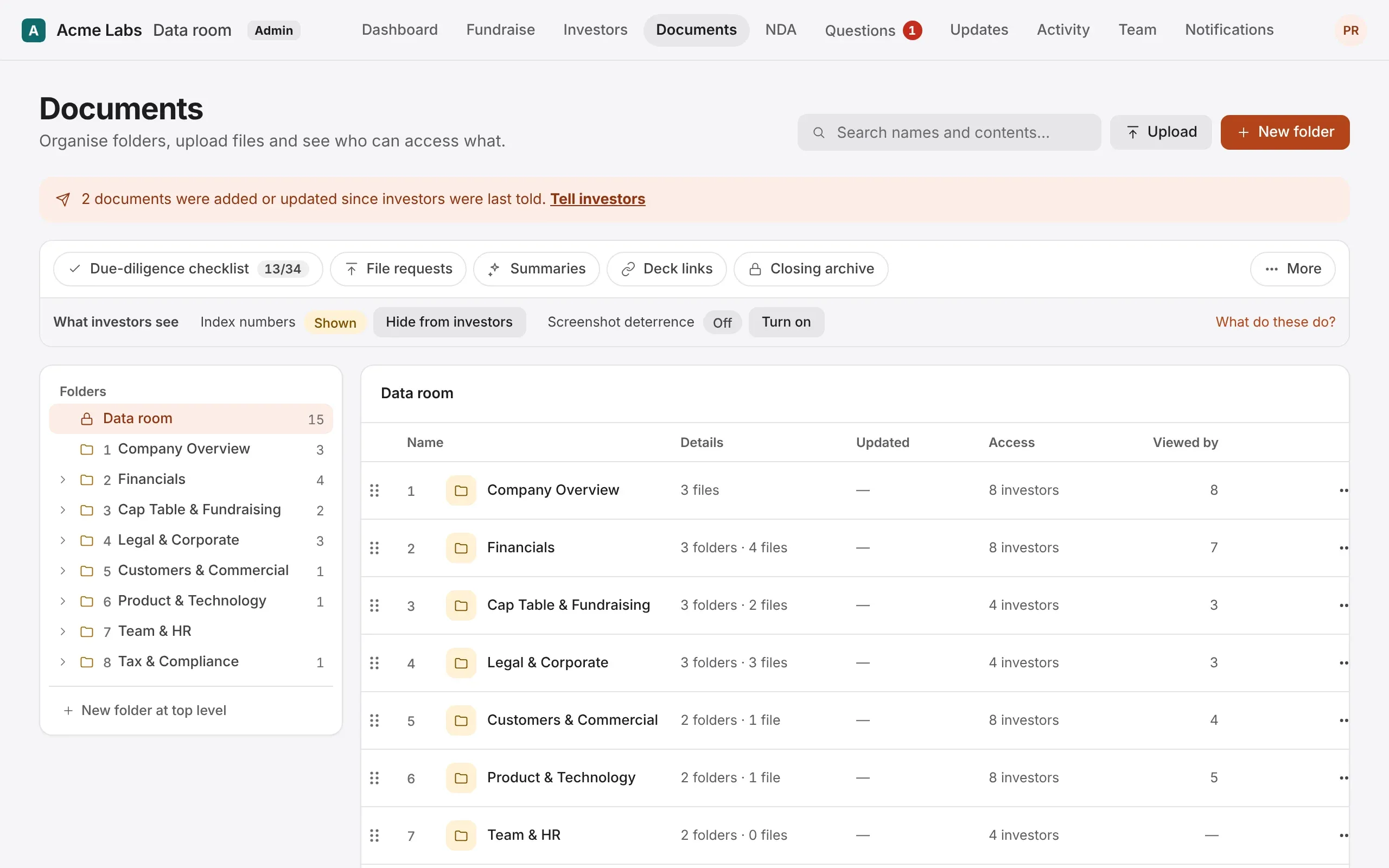1389x868 pixels.
Task: Click the folder icon of Cap Table & Fundraising table row
Action: [461, 605]
